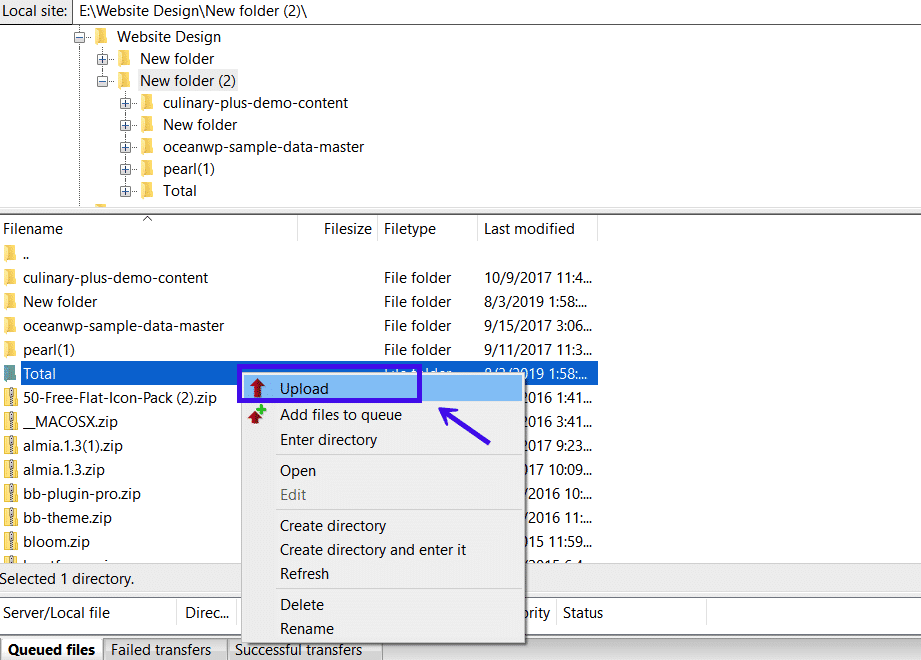921x660 pixels.
Task: Sort by the Last modified column header
Action: point(528,228)
